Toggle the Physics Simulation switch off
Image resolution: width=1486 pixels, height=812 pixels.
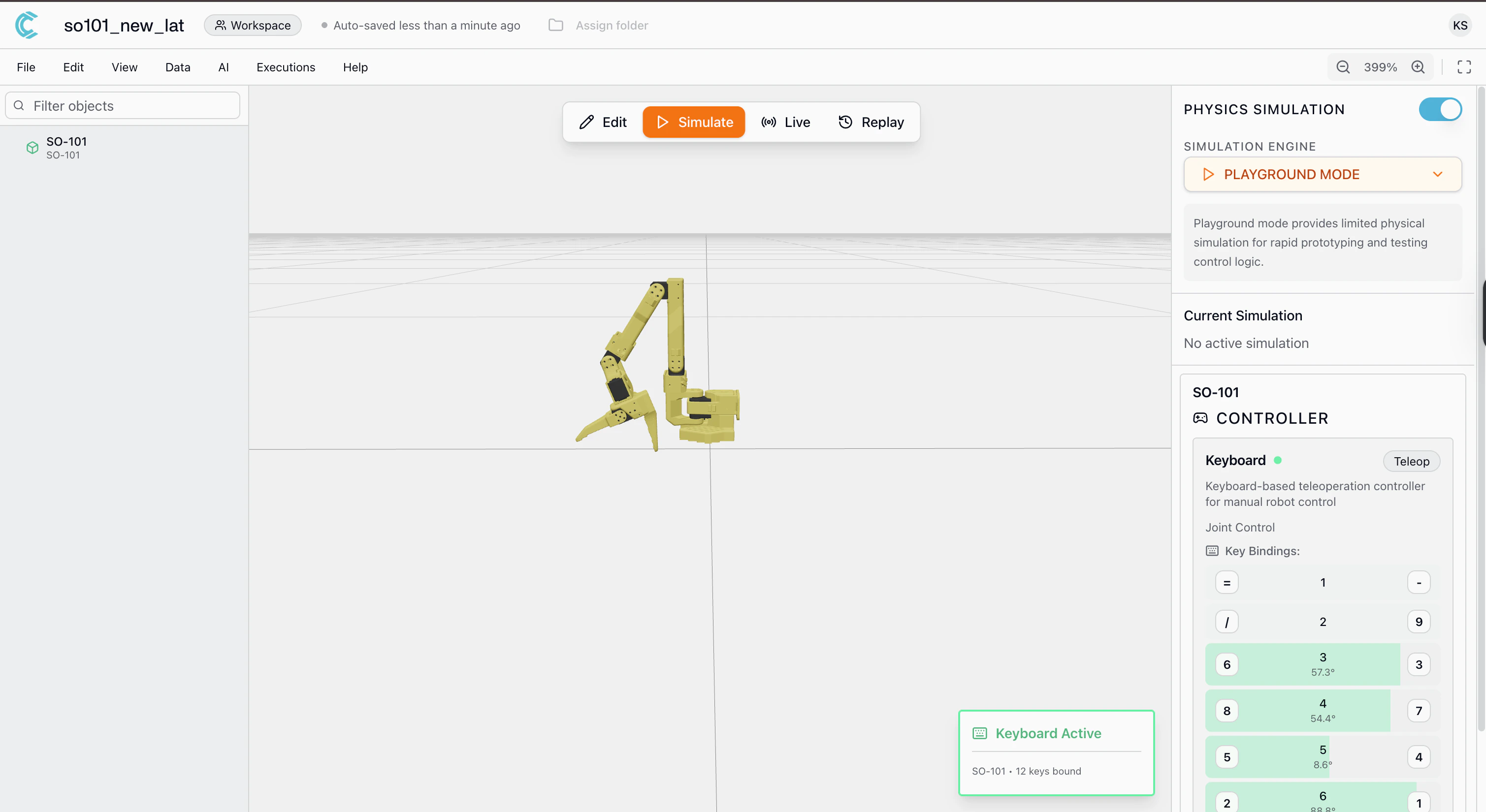[1440, 109]
